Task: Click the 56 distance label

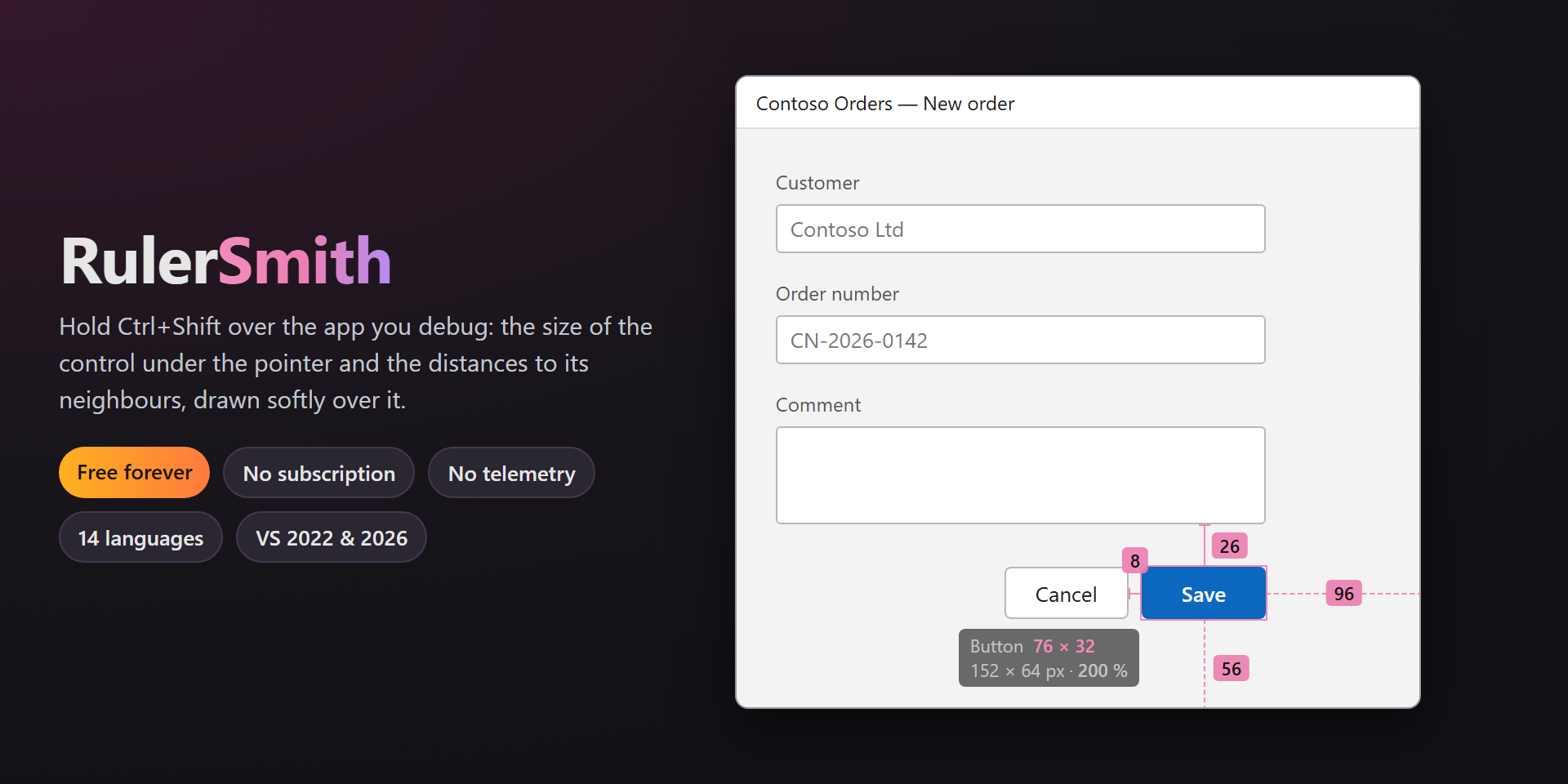Action: click(1232, 669)
